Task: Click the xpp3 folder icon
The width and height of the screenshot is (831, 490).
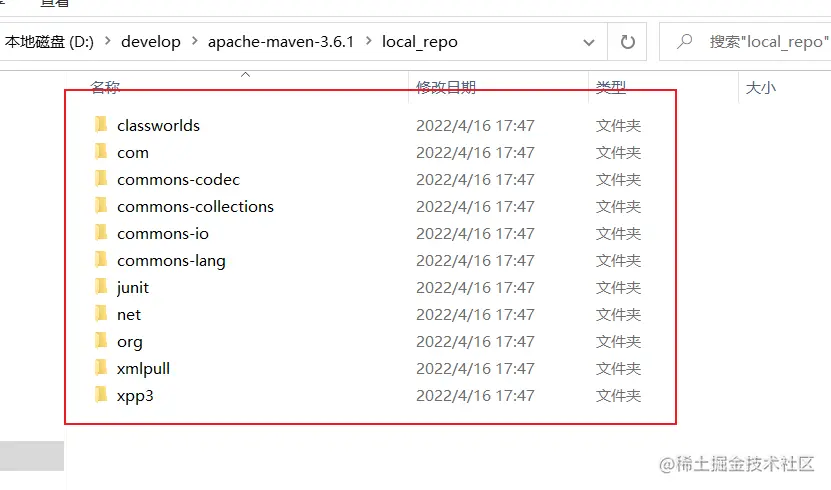Action: point(101,395)
